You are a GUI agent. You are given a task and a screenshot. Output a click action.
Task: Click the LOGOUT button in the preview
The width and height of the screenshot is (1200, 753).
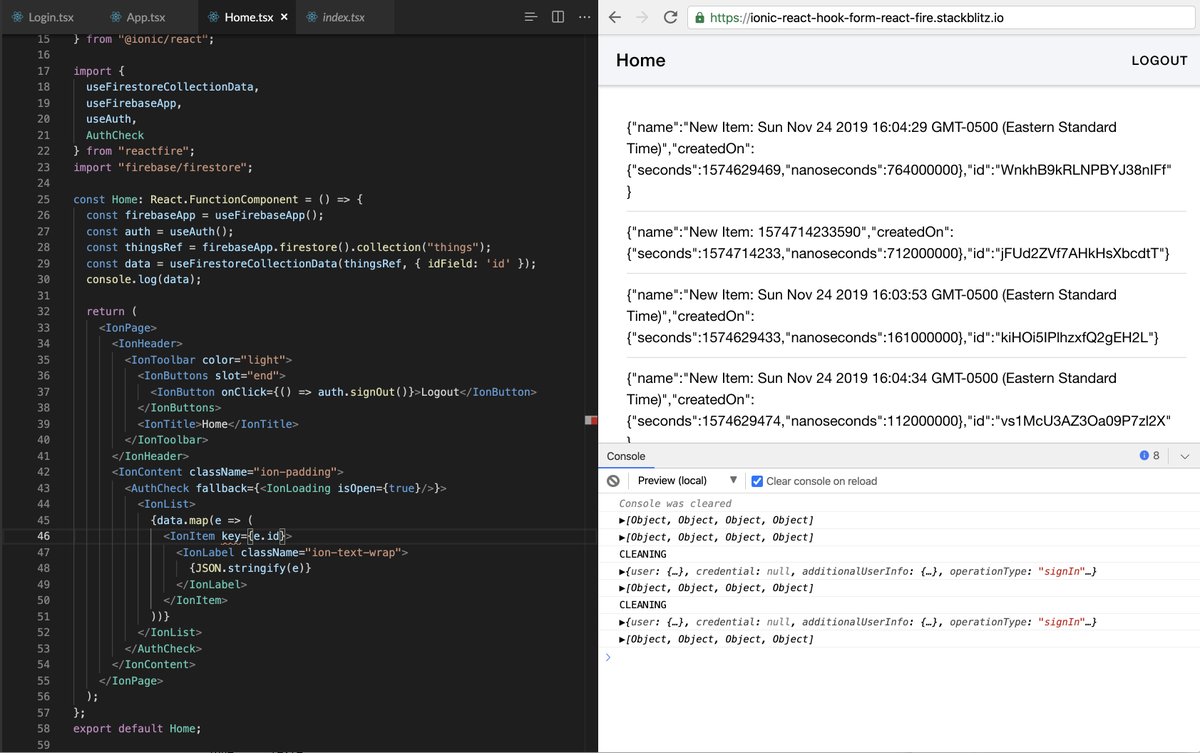coord(1159,60)
